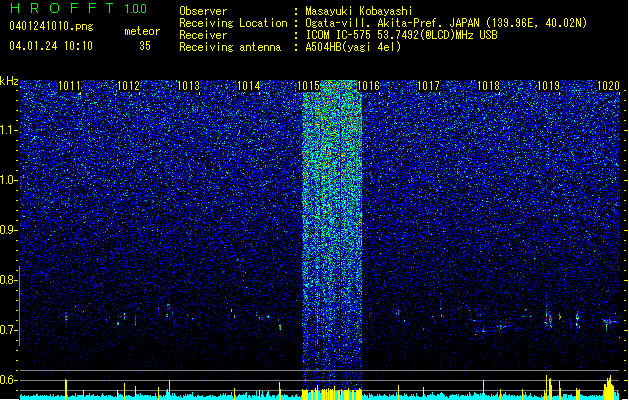Click time marker 1013

click(189, 86)
